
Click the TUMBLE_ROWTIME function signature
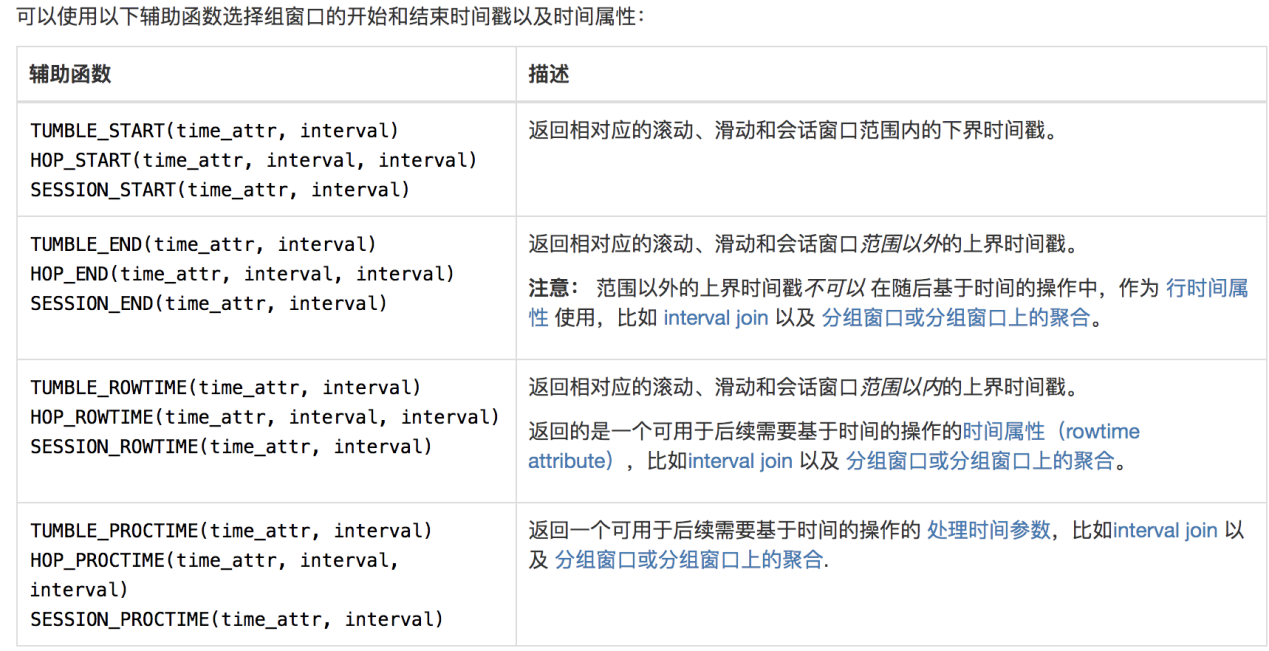[x=226, y=387]
